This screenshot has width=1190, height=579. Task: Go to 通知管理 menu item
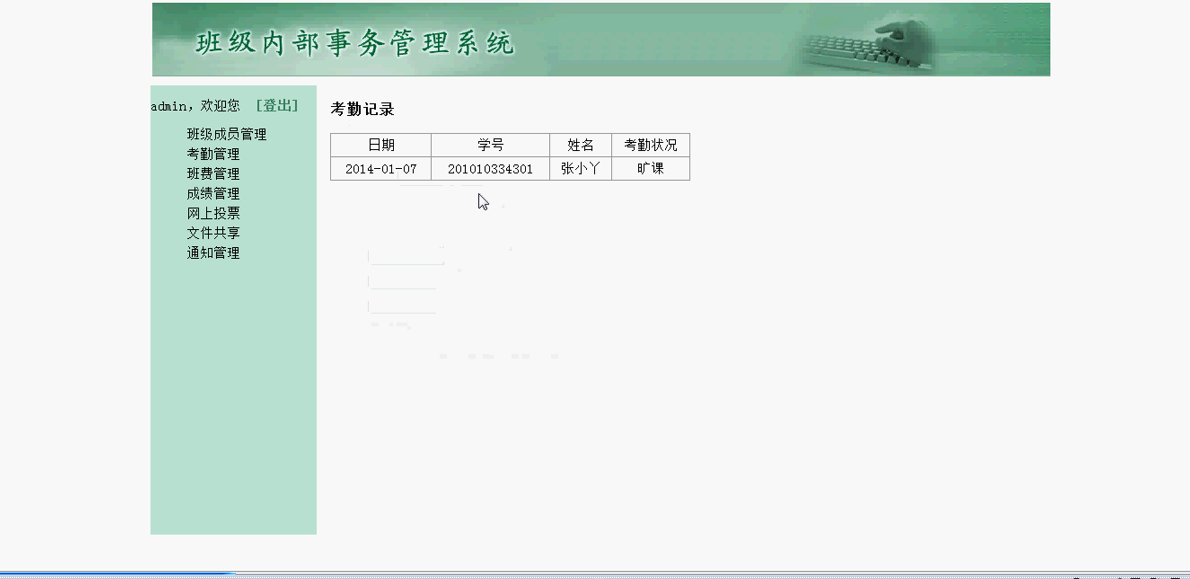(x=213, y=253)
